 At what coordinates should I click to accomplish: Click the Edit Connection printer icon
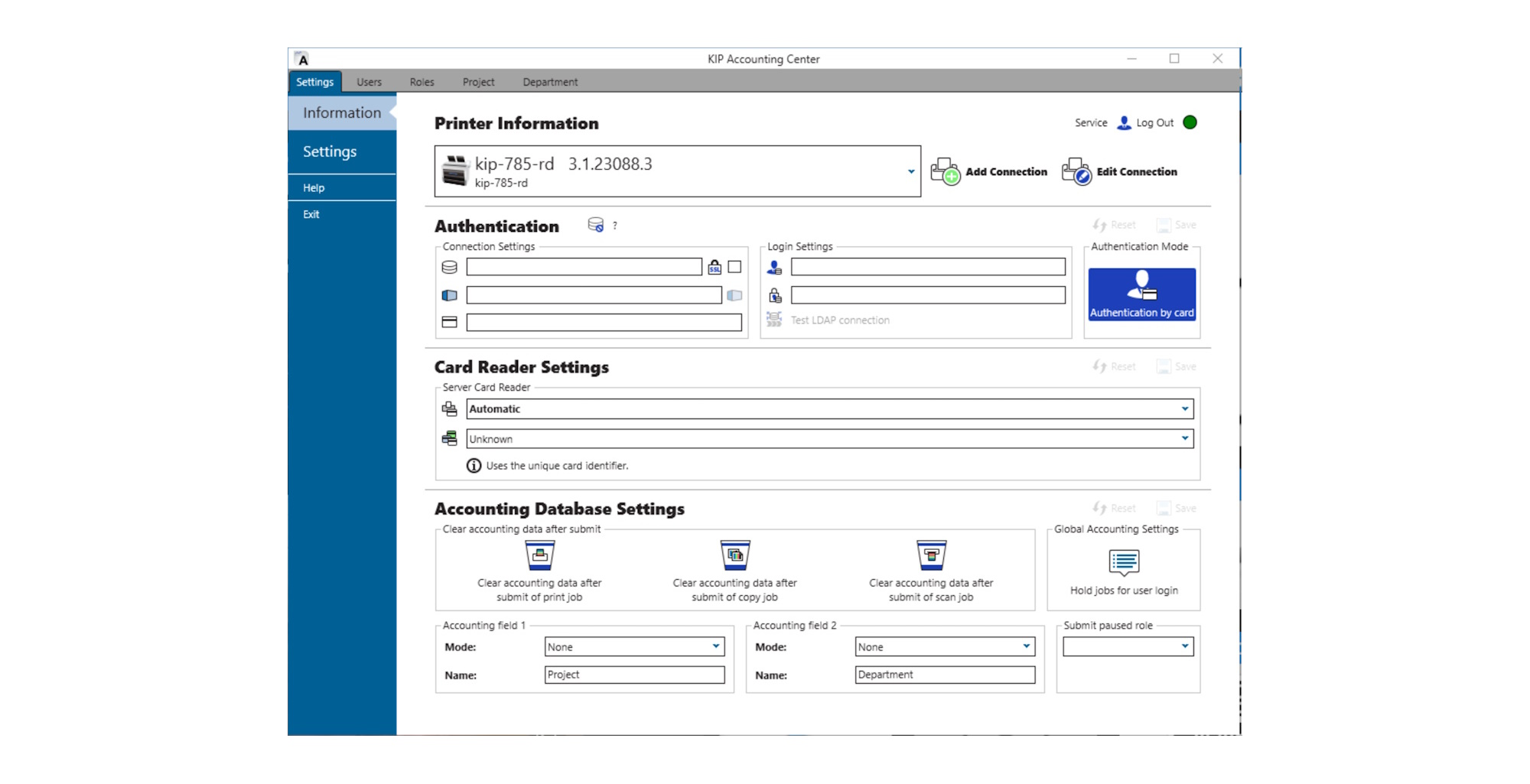[x=1076, y=171]
